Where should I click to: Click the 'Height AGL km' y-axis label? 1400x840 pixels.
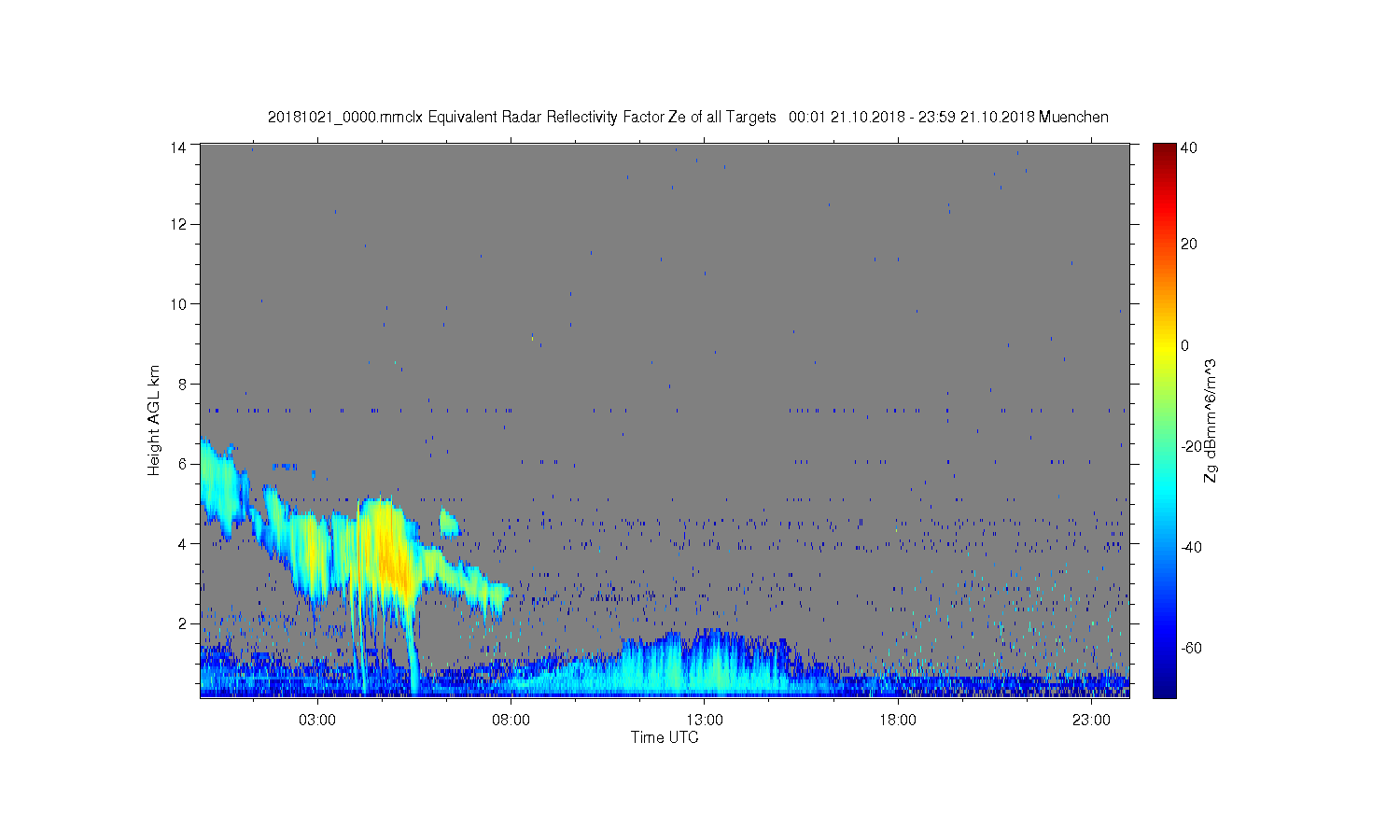pyautogui.click(x=154, y=420)
